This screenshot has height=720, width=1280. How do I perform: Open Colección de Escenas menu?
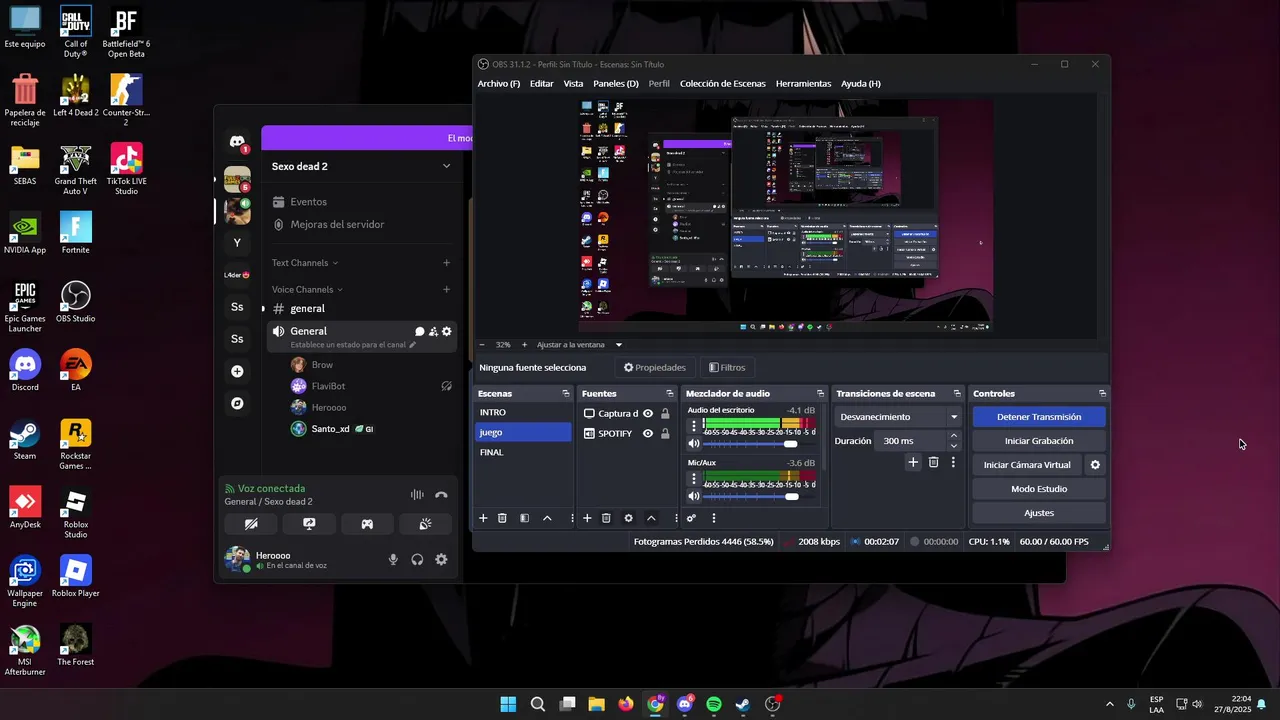(723, 84)
